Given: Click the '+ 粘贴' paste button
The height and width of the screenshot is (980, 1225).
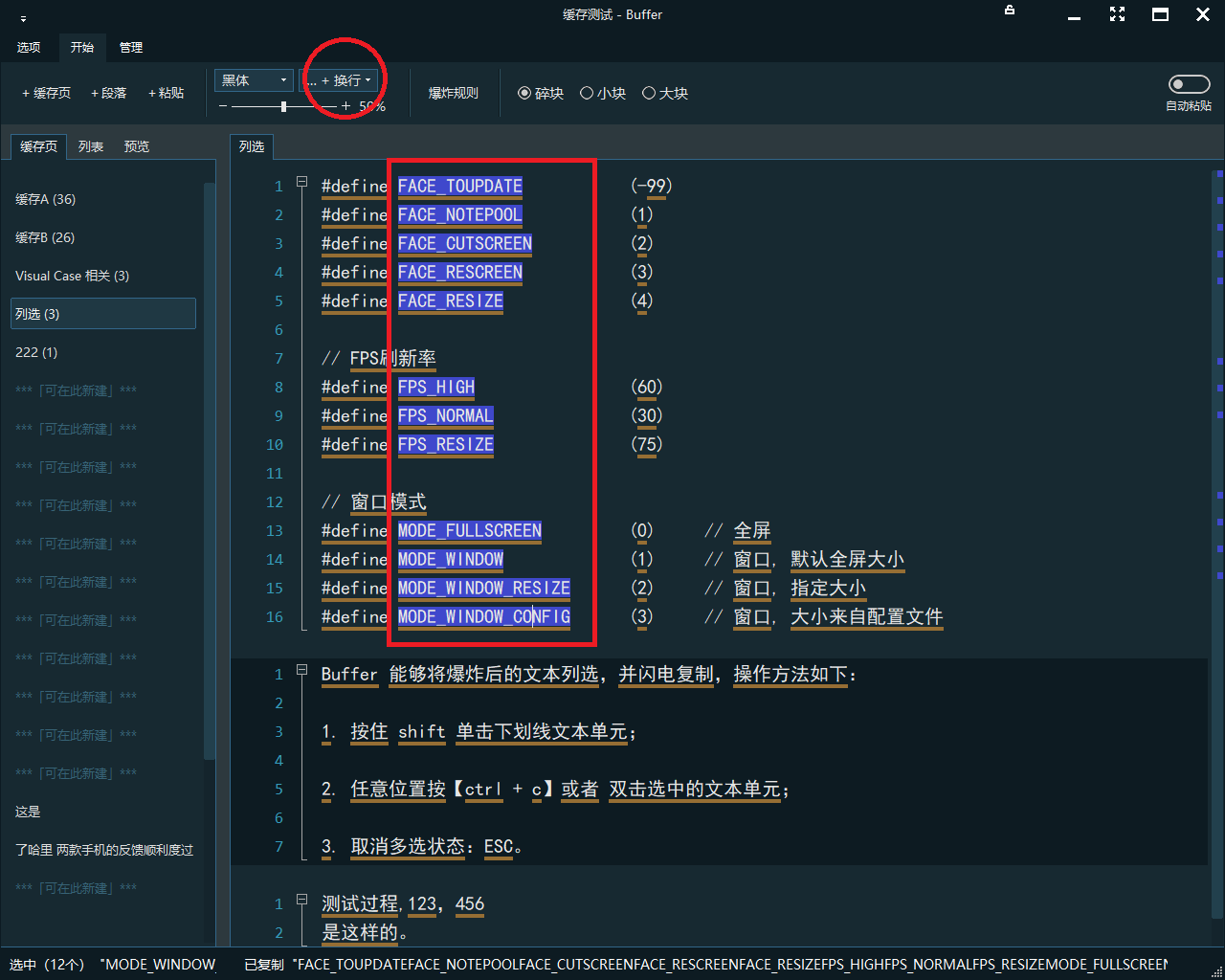Looking at the screenshot, I should tap(166, 93).
